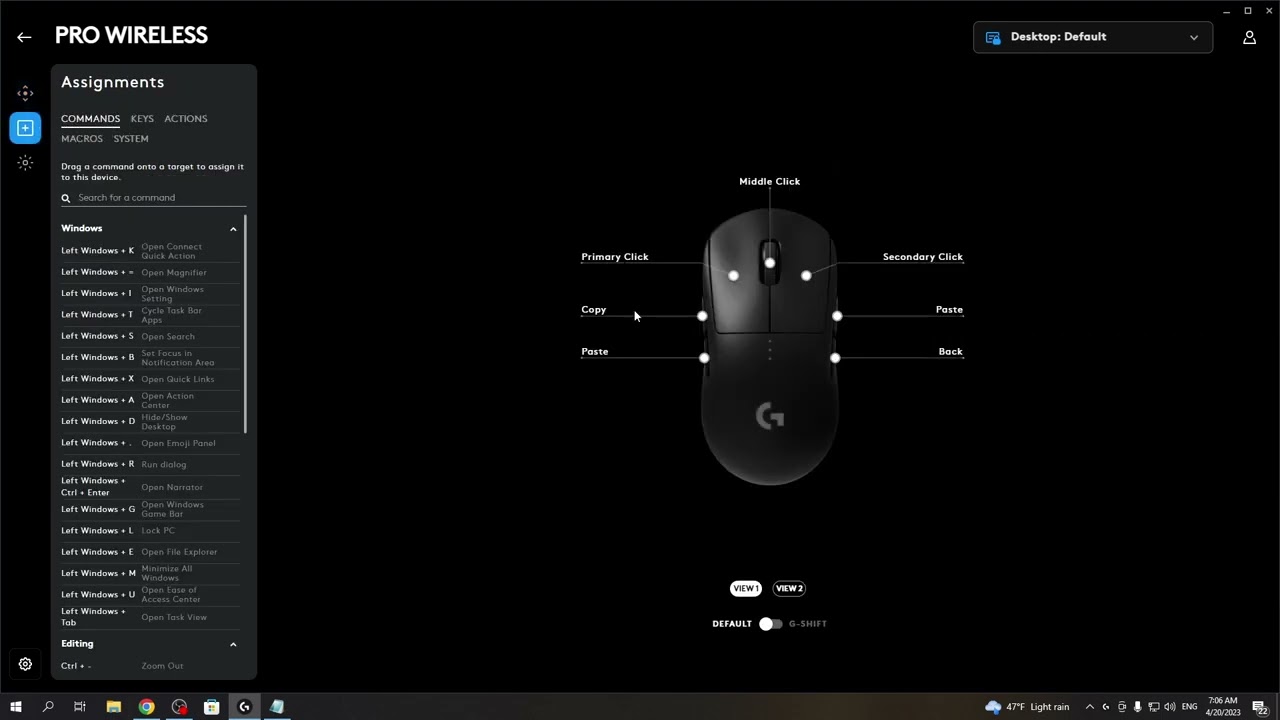Click the microphone icon in system tray
This screenshot has width=1280, height=720.
point(1137,707)
